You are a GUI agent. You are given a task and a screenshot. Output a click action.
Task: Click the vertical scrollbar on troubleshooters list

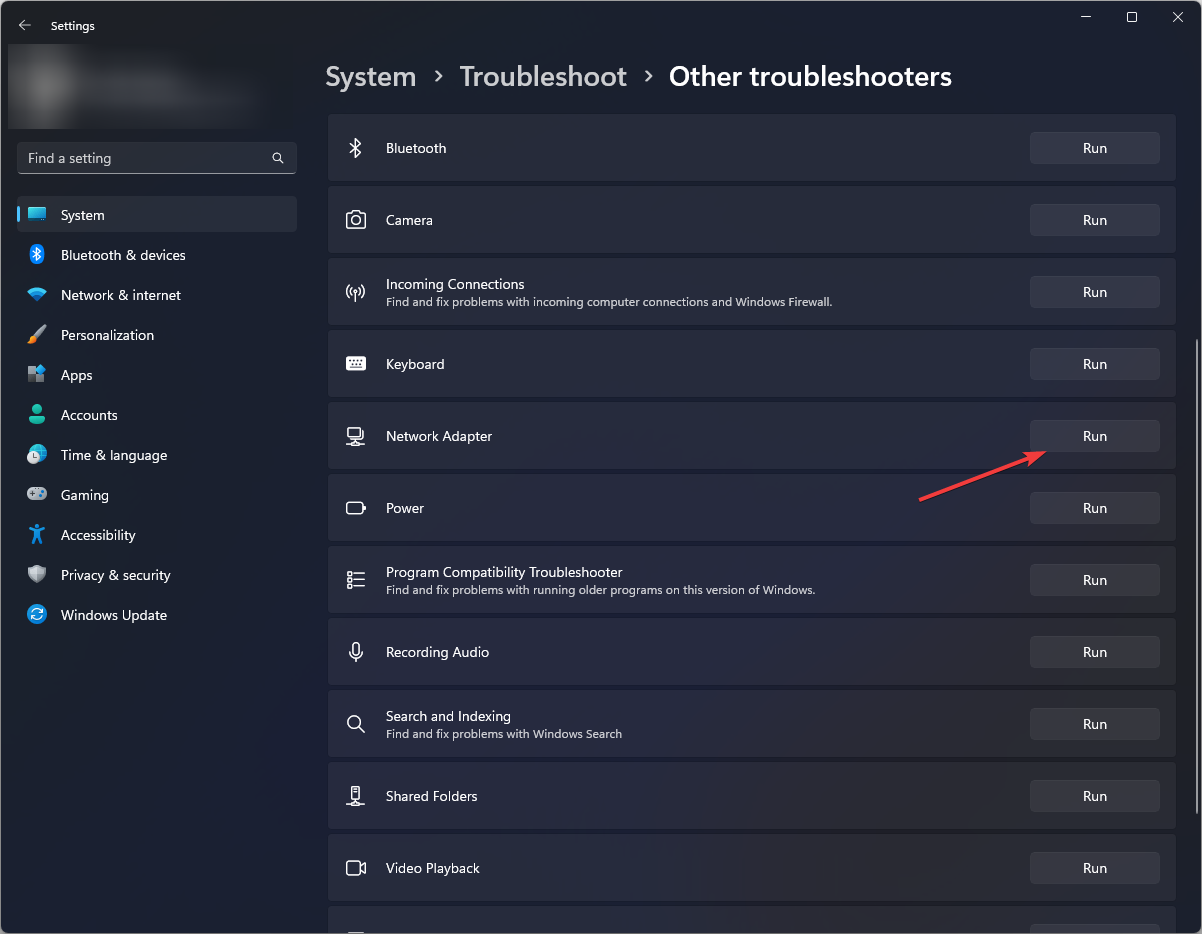coord(1196,575)
